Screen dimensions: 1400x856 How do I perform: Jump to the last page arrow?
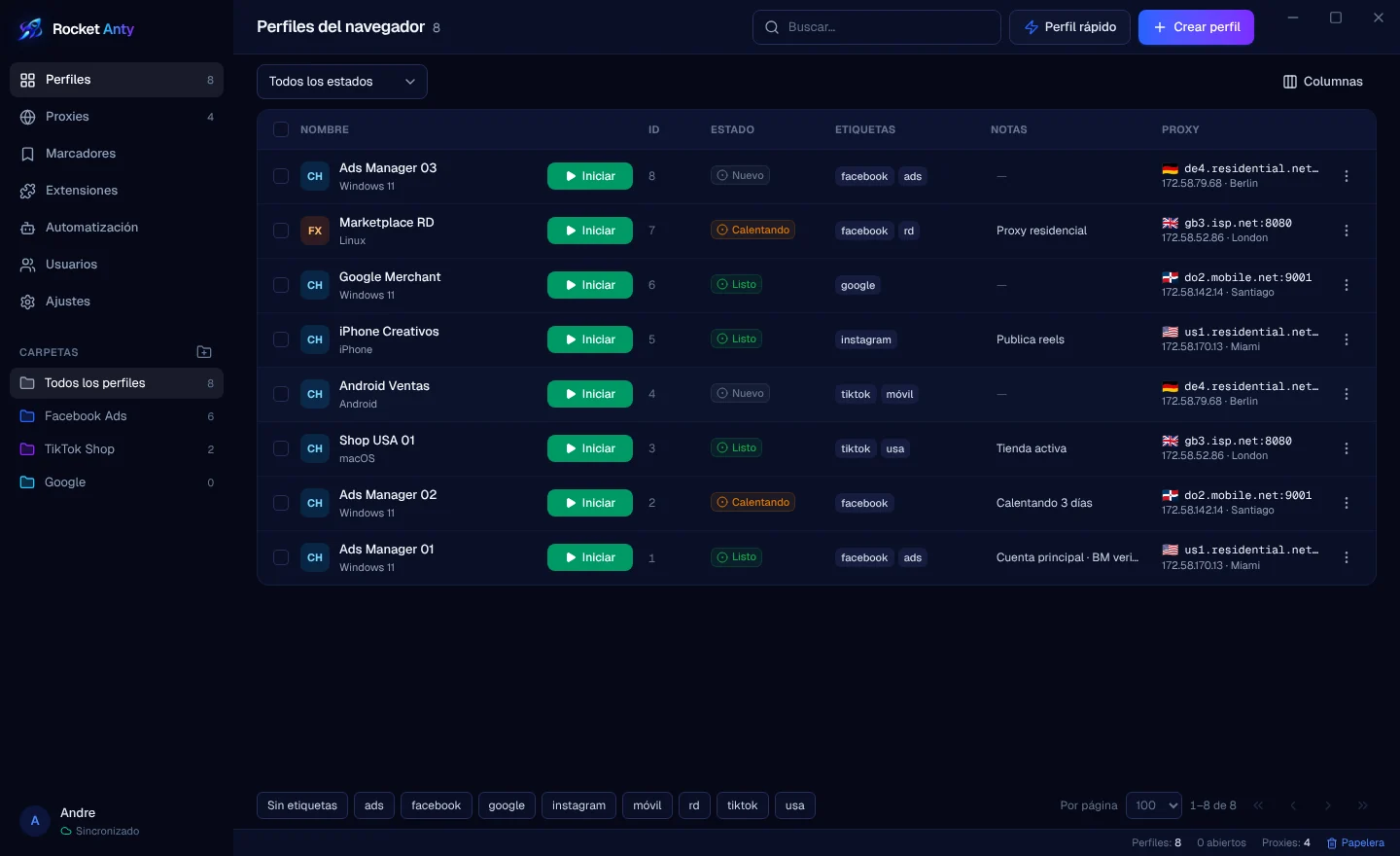(1363, 805)
